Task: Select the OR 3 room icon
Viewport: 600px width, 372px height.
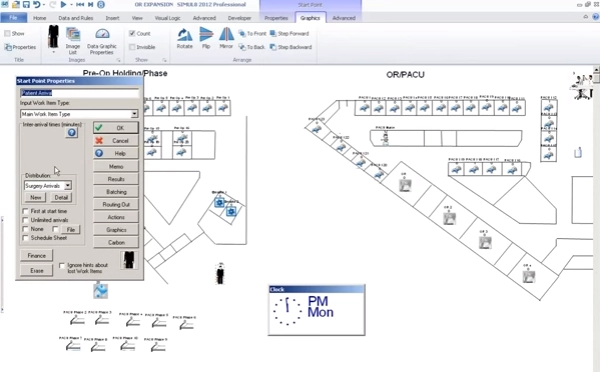Action: 485,242
